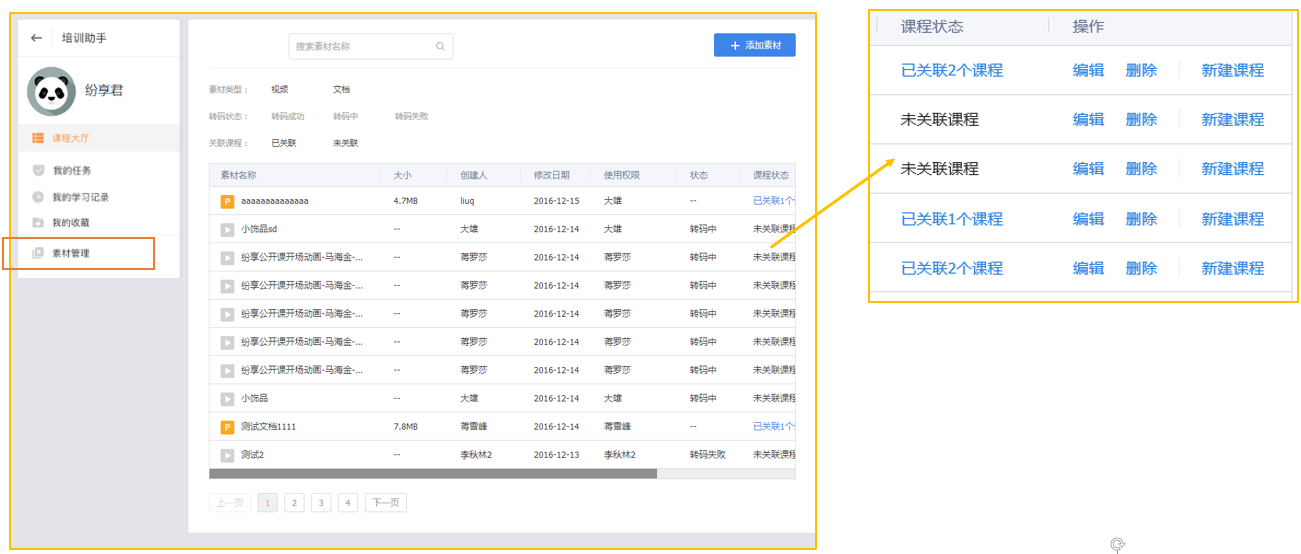Click the 2016-12-15 date cell
This screenshot has height=554, width=1301.
point(556,201)
